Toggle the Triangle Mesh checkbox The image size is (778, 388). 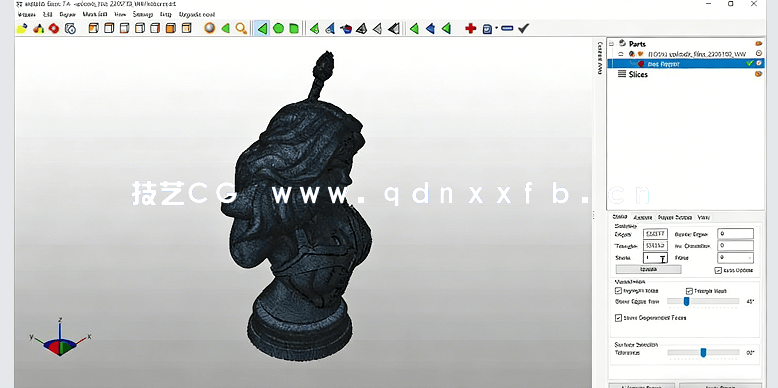(689, 291)
